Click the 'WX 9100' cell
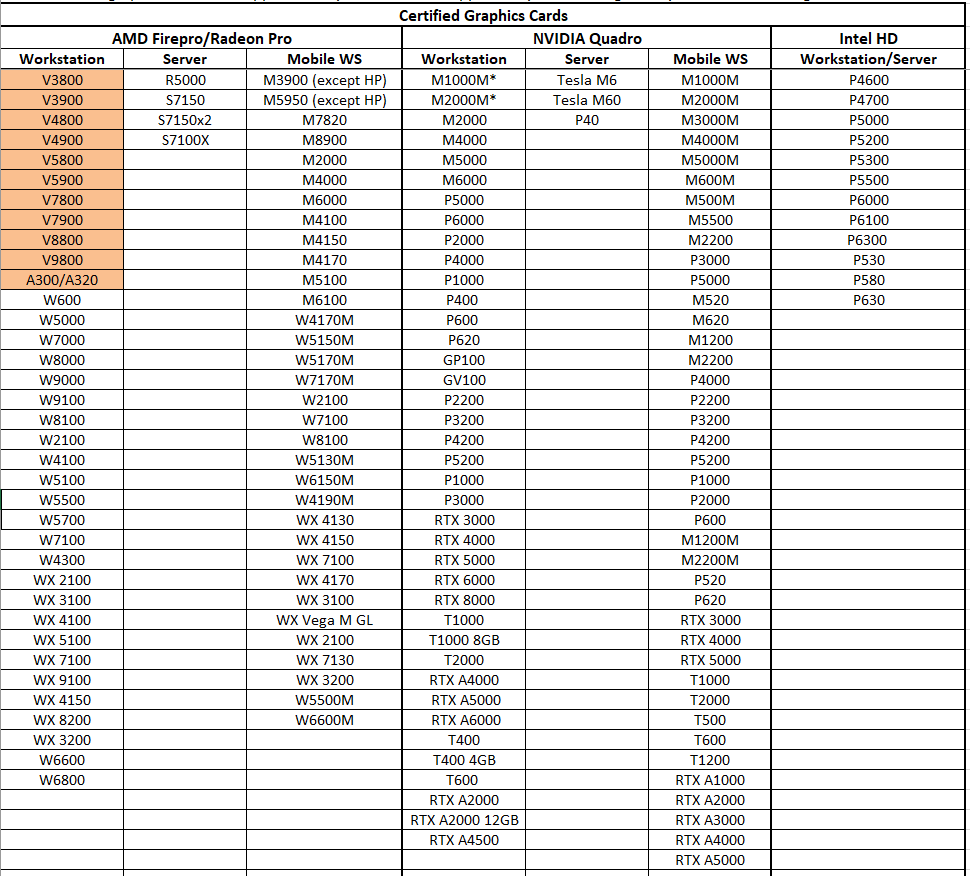The height and width of the screenshot is (876, 970). (62, 680)
